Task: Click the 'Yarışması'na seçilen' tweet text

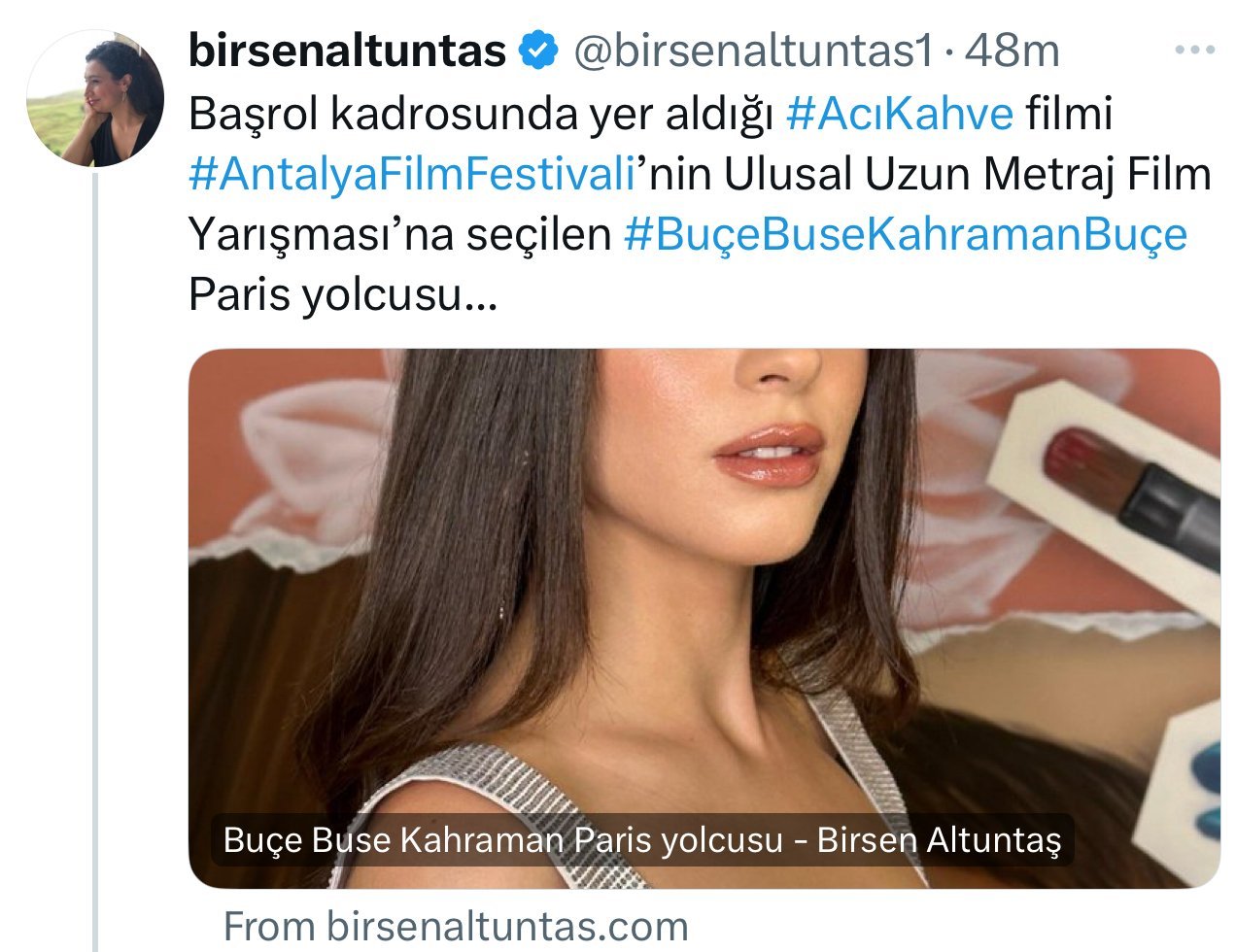Action: coord(399,235)
